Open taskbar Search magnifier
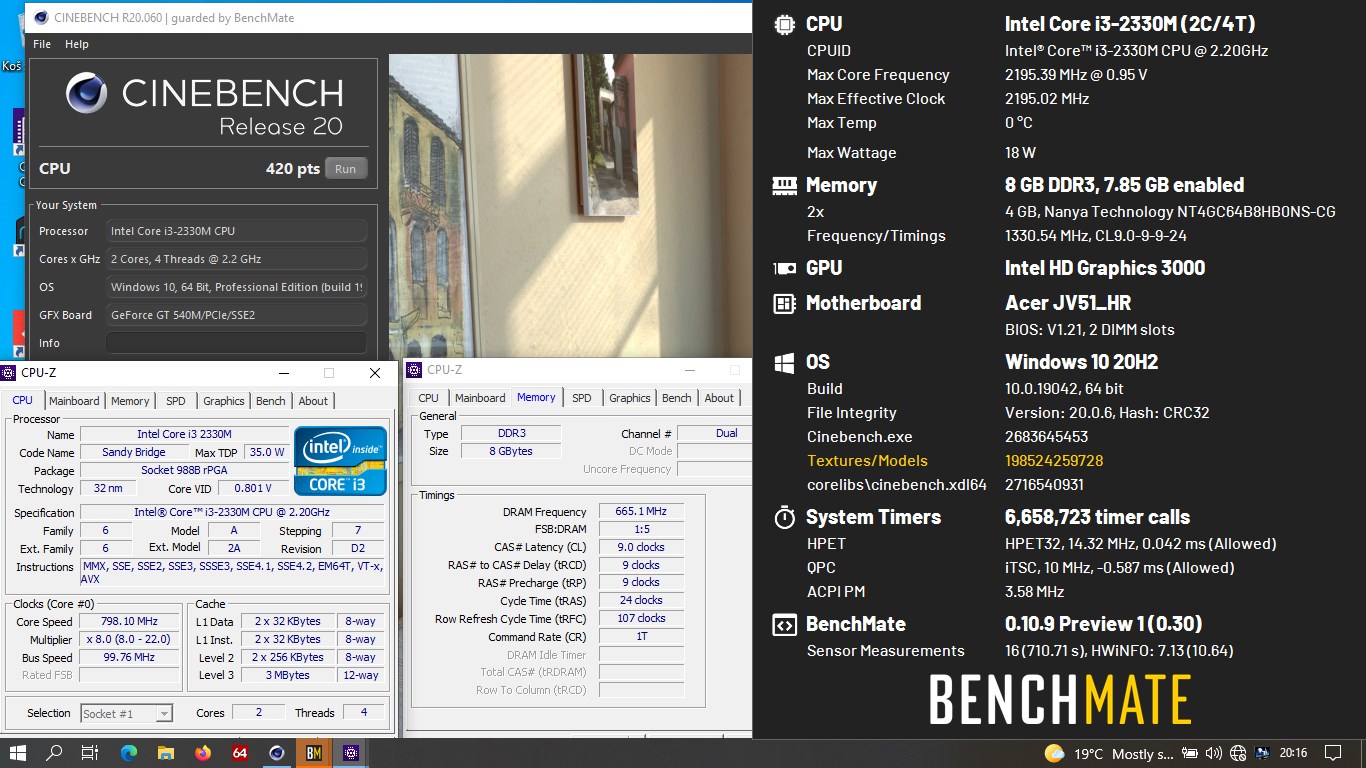This screenshot has height=768, width=1366. tap(54, 753)
